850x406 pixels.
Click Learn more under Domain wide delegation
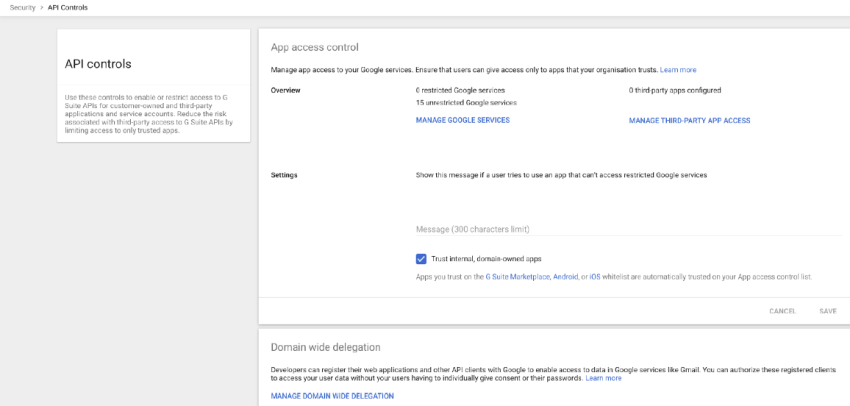point(603,378)
